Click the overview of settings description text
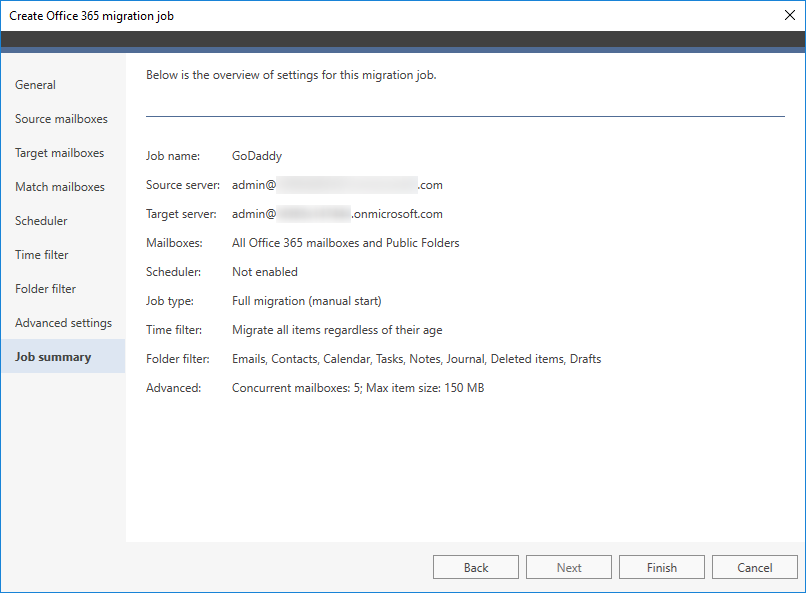 pos(291,75)
